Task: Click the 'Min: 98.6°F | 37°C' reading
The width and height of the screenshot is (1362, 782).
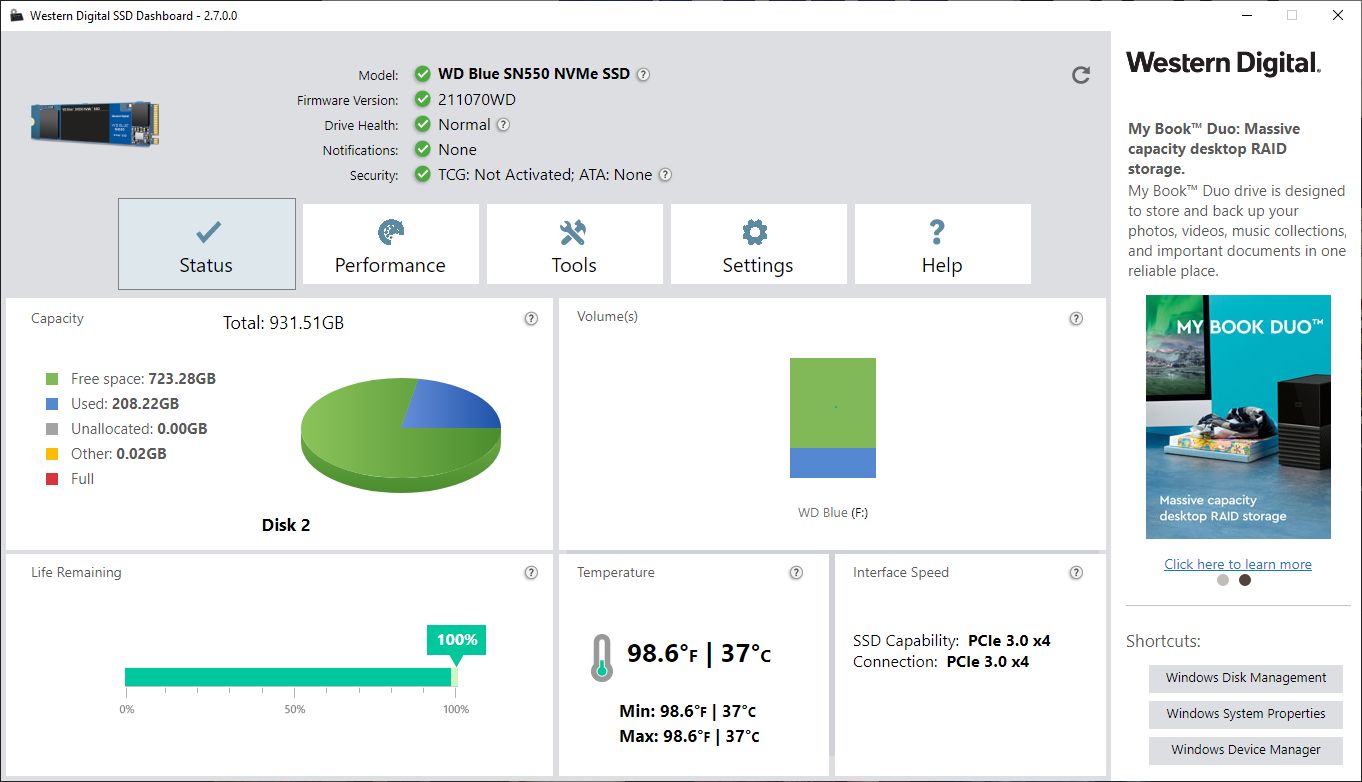Action: point(688,712)
